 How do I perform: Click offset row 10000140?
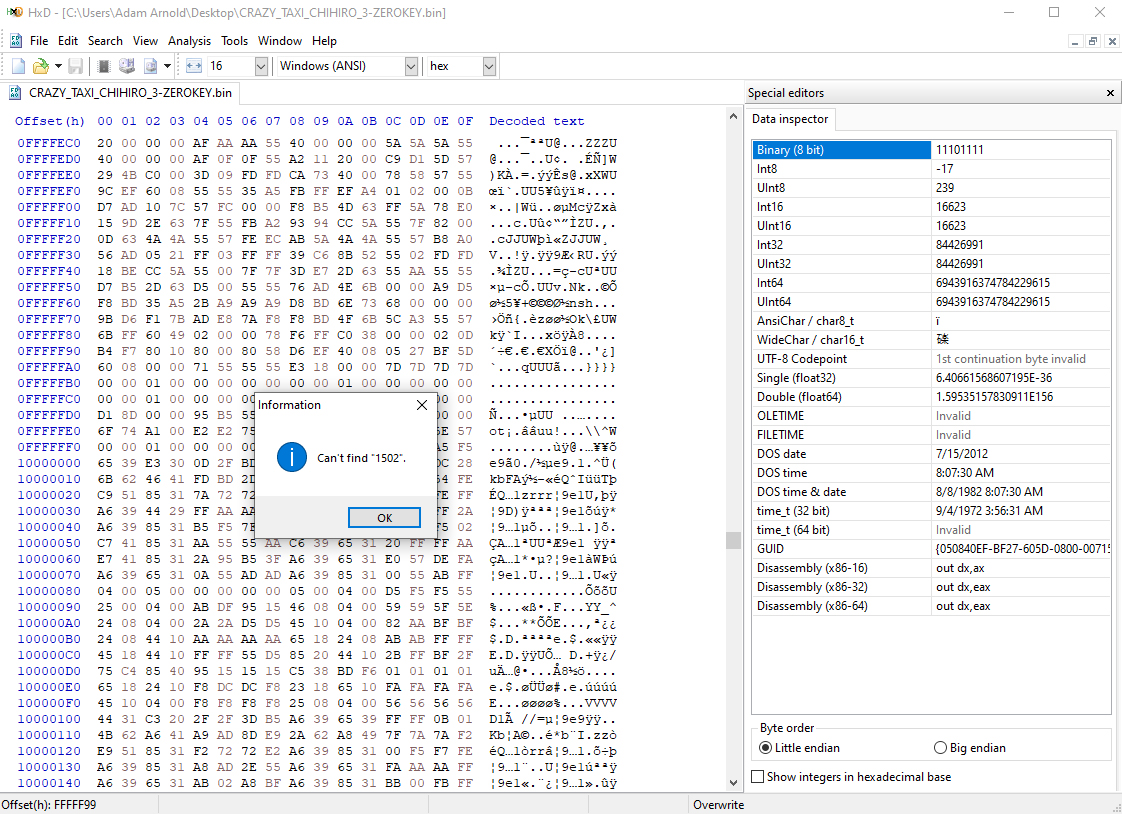pyautogui.click(x=49, y=783)
